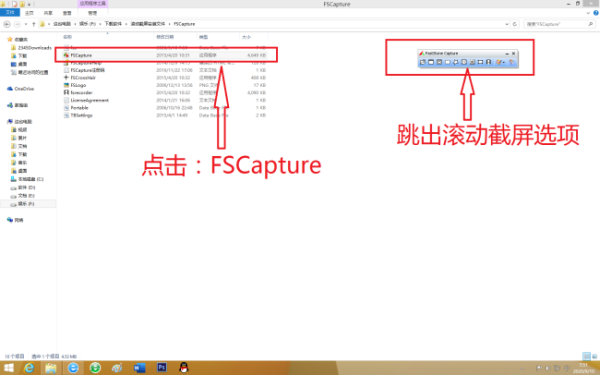Open Photoshop from the taskbar
The image size is (600, 375).
pyautogui.click(x=161, y=368)
